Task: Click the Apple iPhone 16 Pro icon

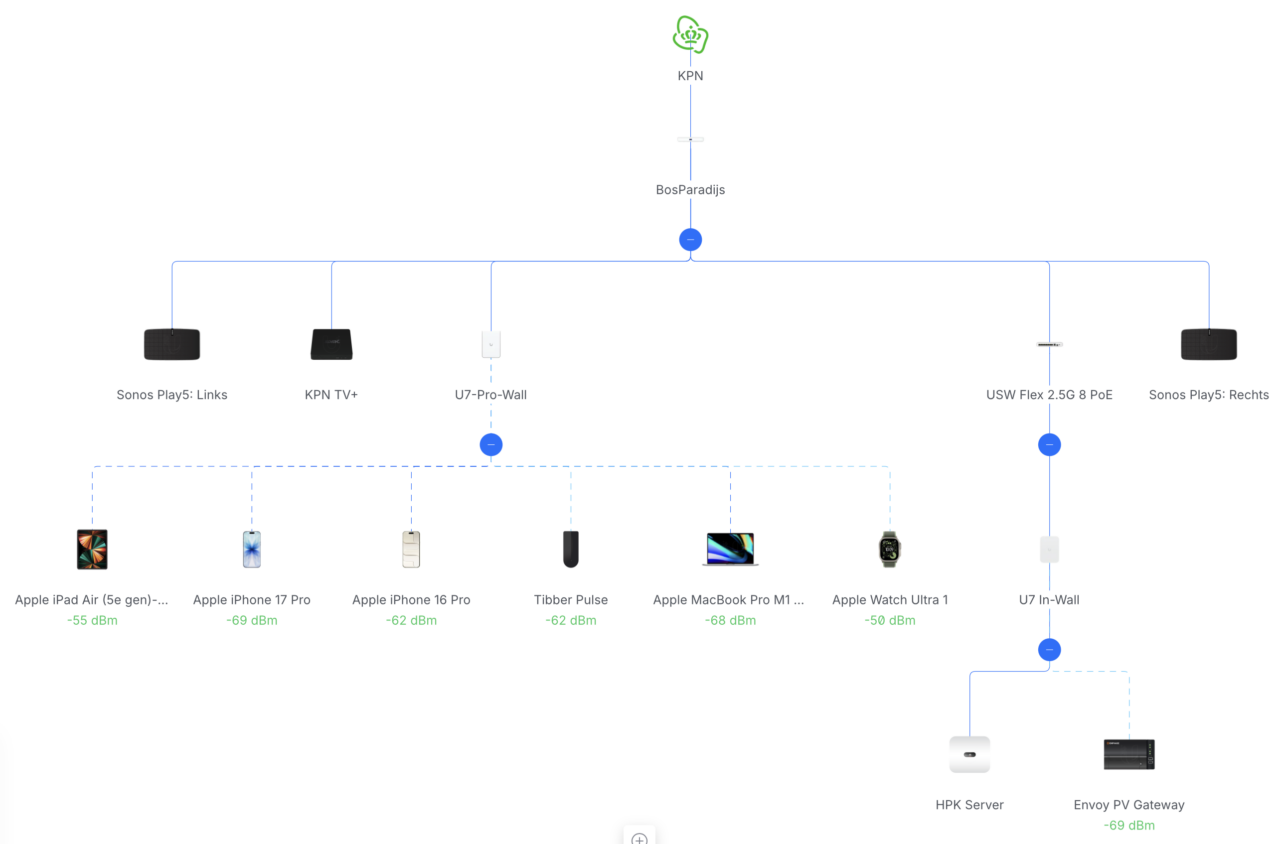Action: point(411,549)
